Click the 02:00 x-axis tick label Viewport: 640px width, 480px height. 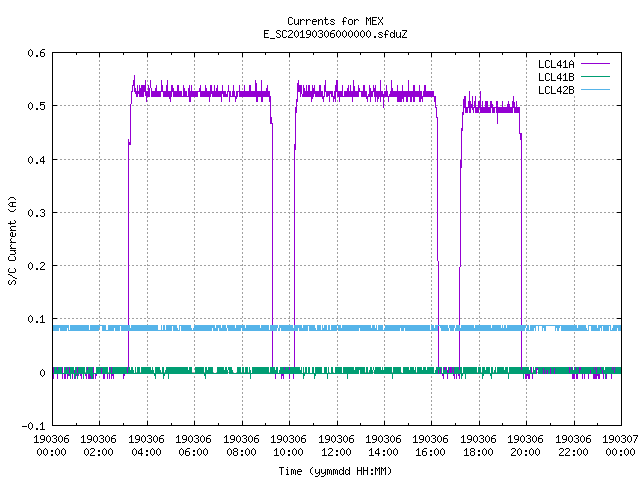coord(99,452)
